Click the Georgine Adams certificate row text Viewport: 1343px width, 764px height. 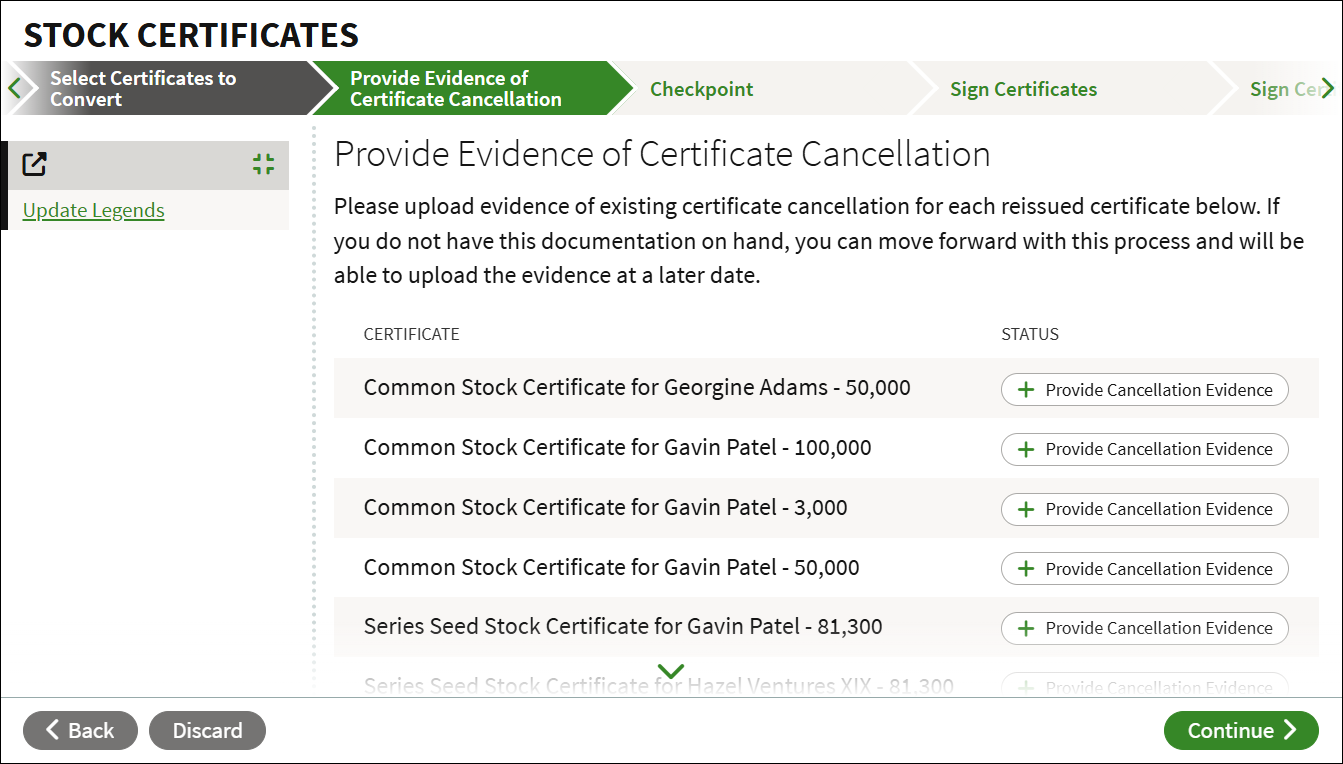pos(637,388)
